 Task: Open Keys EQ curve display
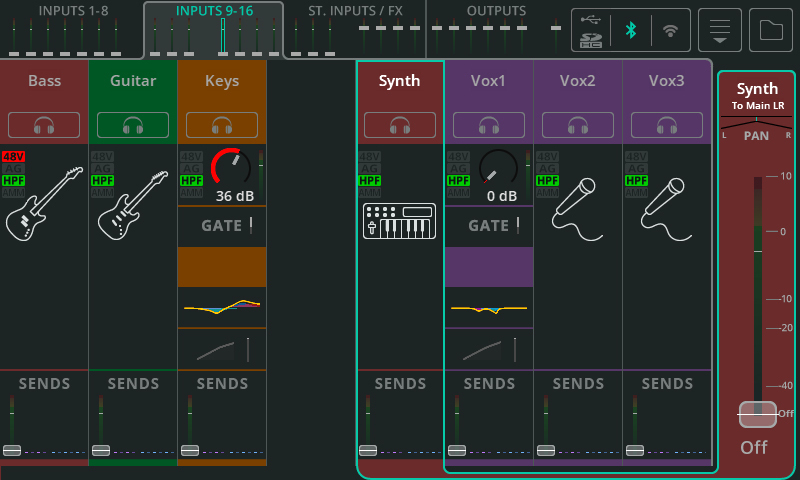(222, 307)
